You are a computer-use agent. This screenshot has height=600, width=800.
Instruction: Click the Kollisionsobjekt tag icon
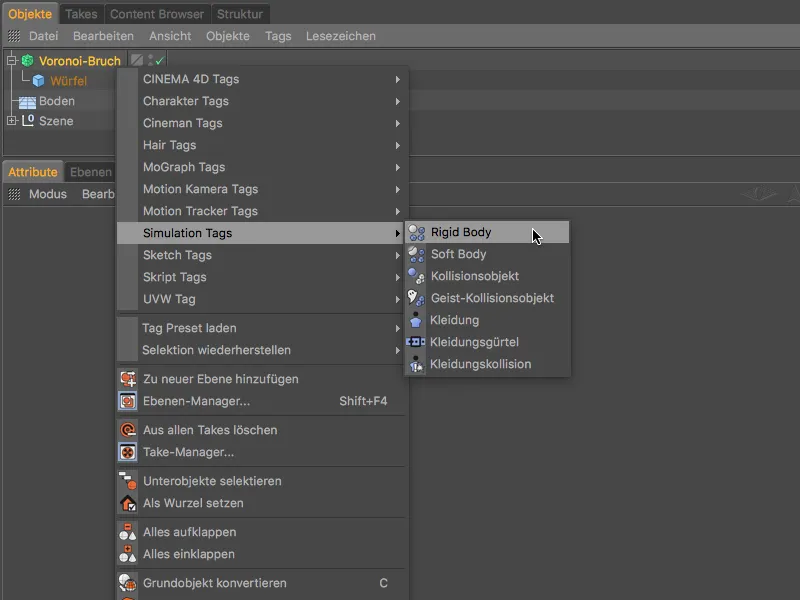(x=416, y=277)
